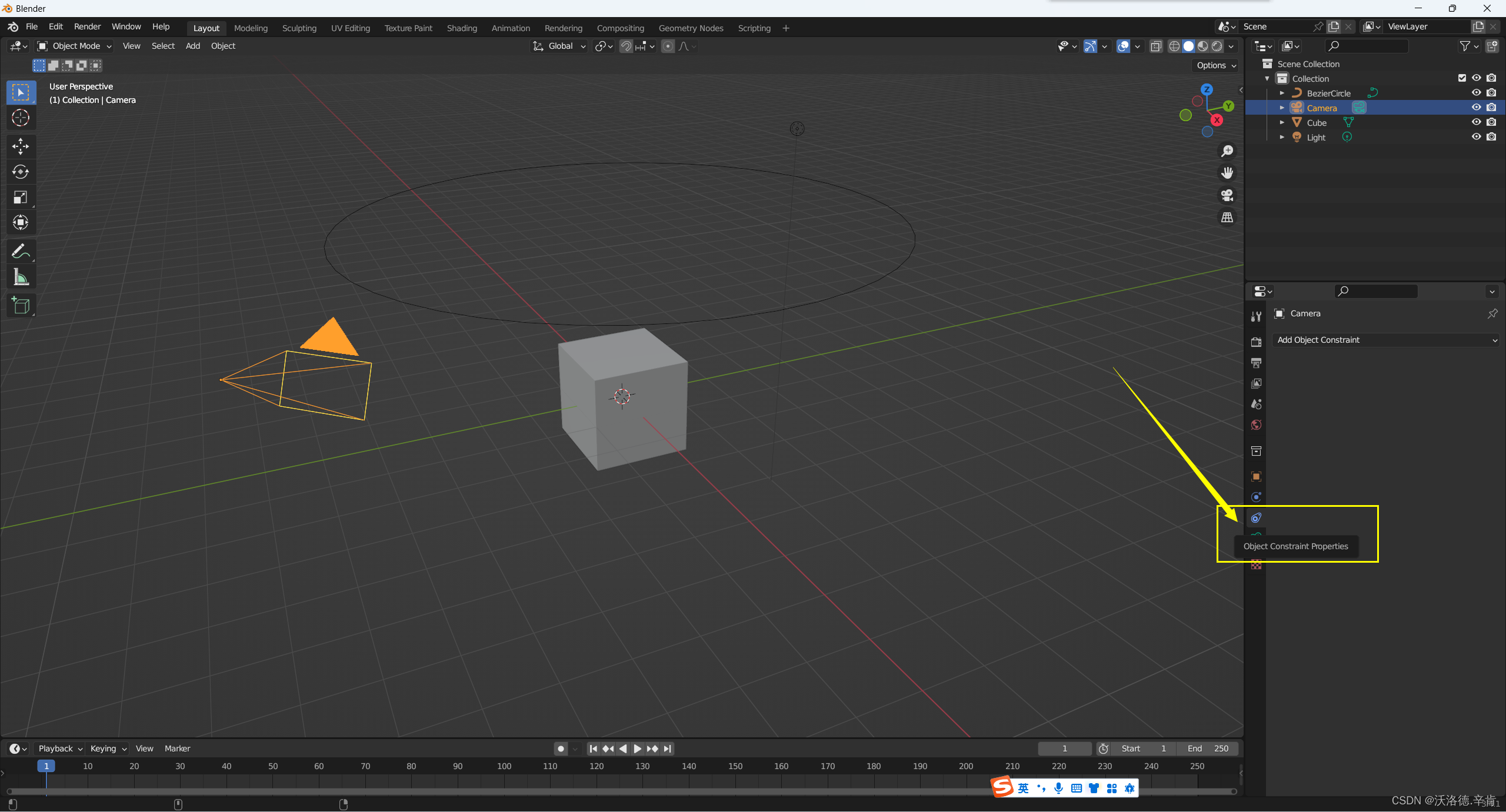This screenshot has width=1506, height=812.
Task: Select the Move tool in toolbar
Action: point(20,145)
